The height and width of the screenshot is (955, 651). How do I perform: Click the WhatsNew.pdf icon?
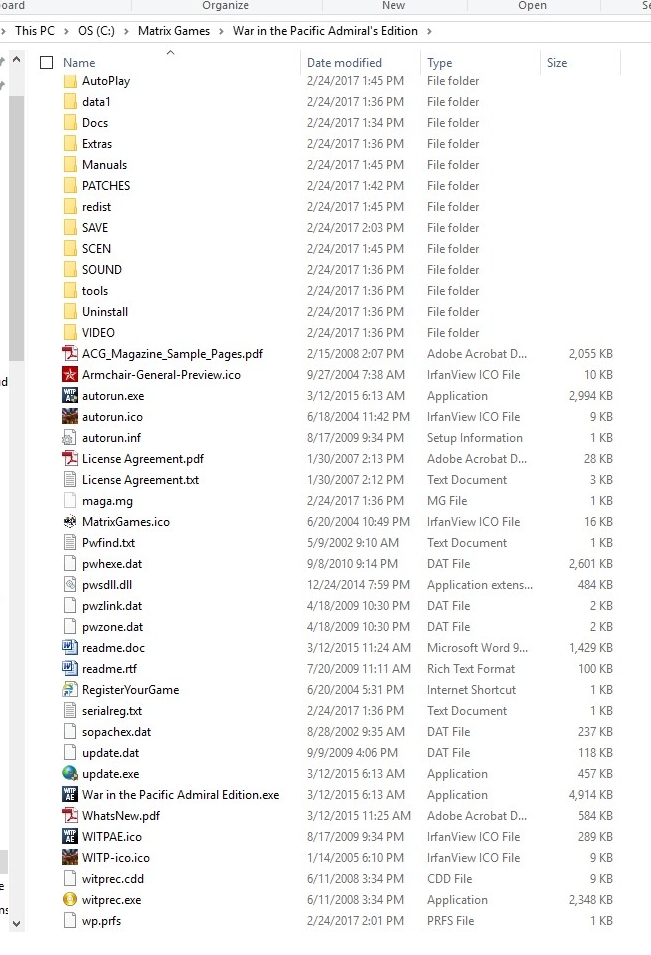click(x=70, y=816)
